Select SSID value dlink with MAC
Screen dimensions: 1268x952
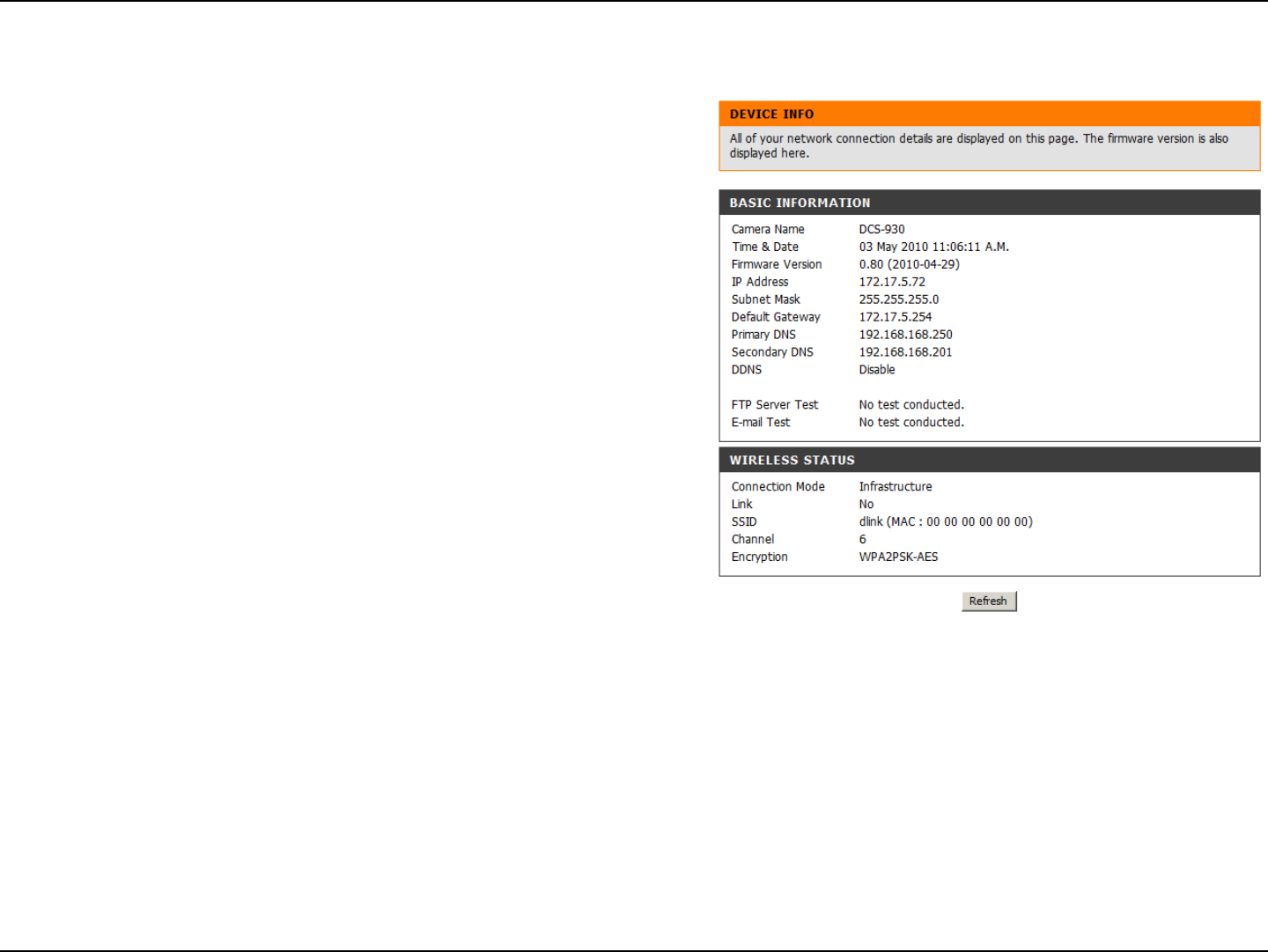point(946,521)
